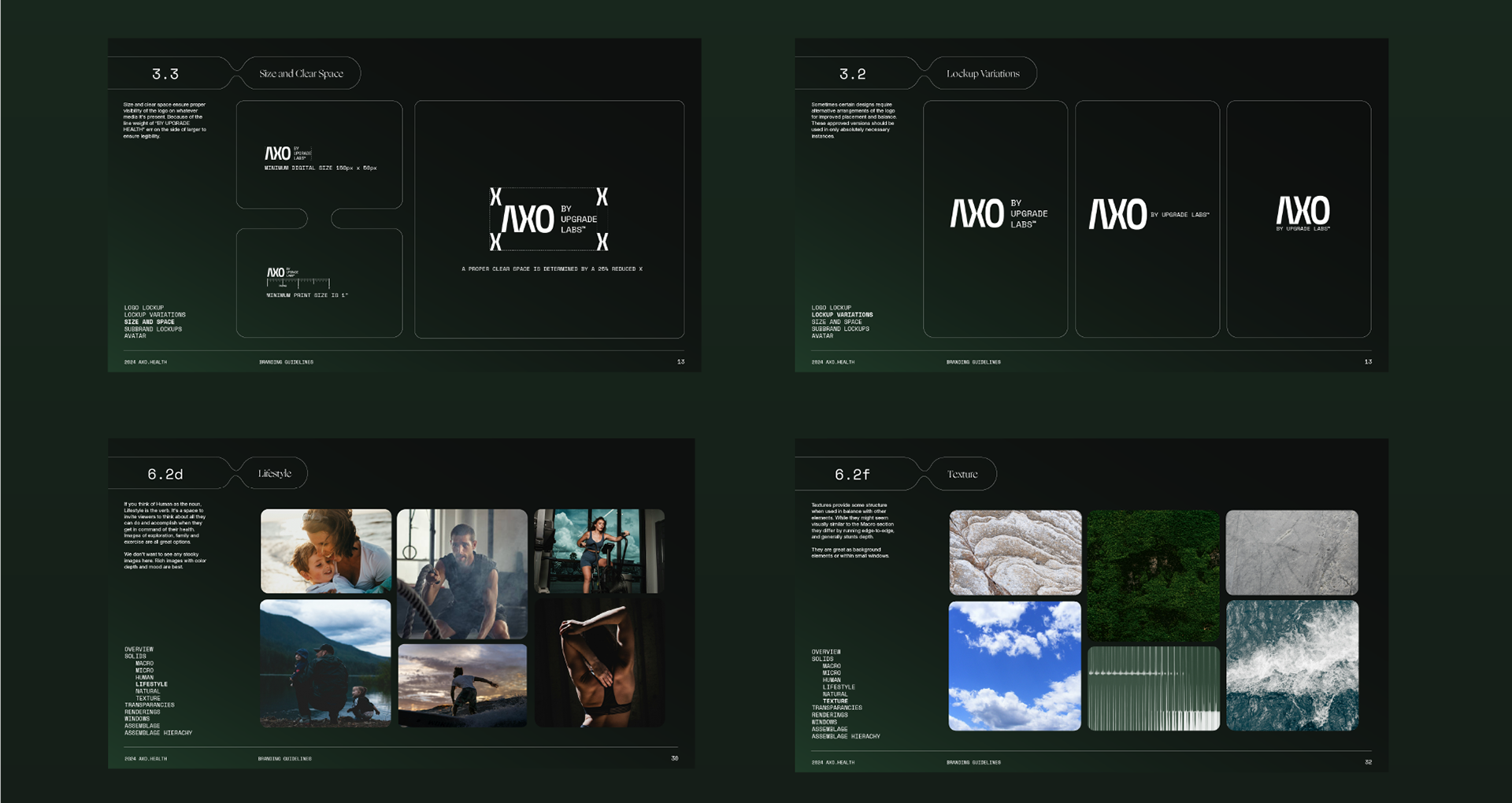Click 'We don't want to see any stocky images' text
The width and height of the screenshot is (1512, 803).
coord(165,561)
